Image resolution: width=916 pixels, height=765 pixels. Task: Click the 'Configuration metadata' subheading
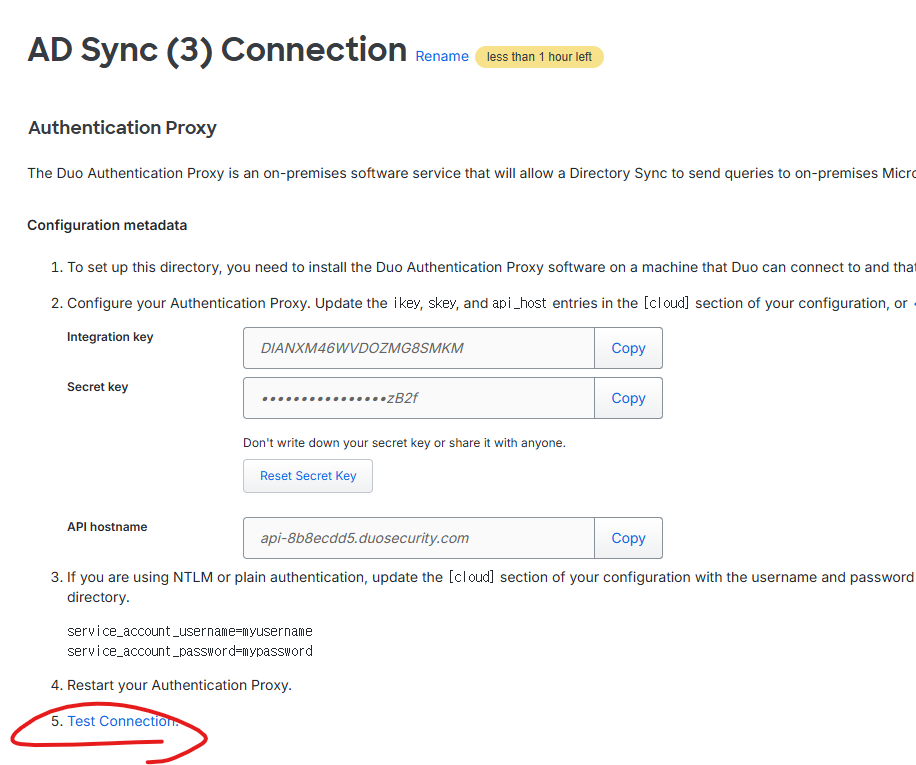pos(107,225)
